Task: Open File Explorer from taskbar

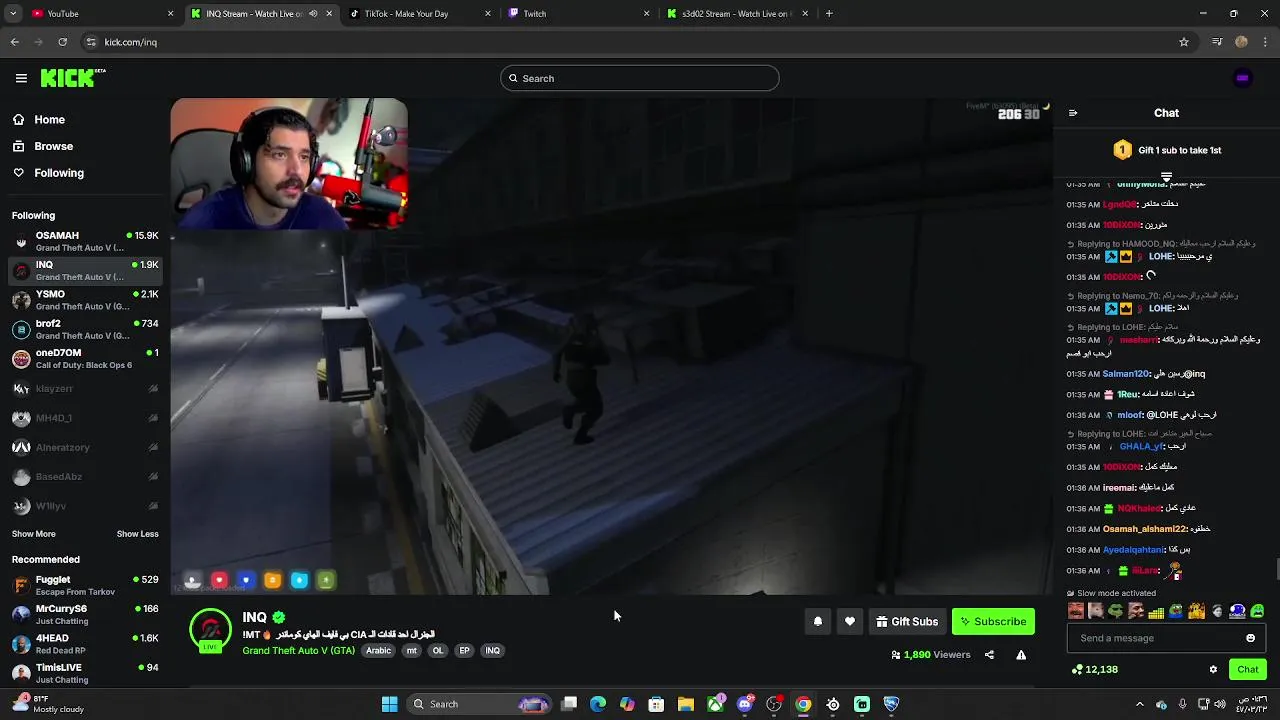Action: (x=686, y=704)
